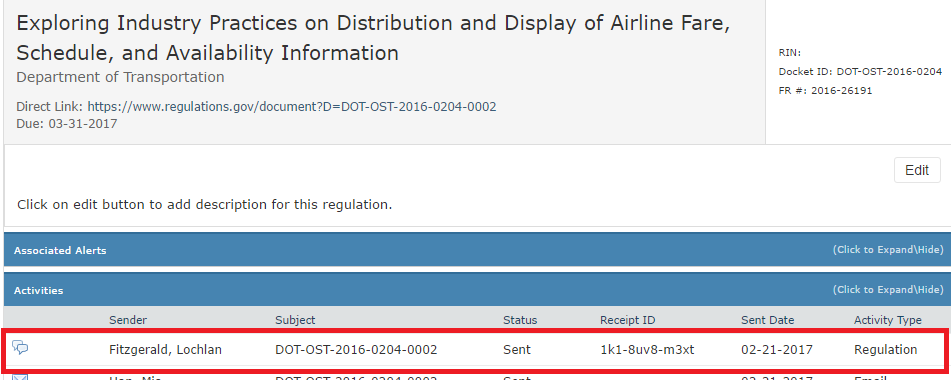Sort by the Sent Date column header
This screenshot has height=380, width=951.
click(767, 320)
